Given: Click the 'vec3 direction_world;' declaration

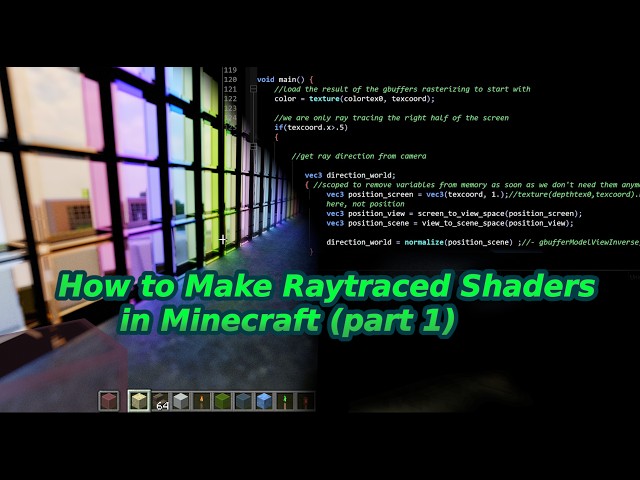Looking at the screenshot, I should (x=350, y=176).
